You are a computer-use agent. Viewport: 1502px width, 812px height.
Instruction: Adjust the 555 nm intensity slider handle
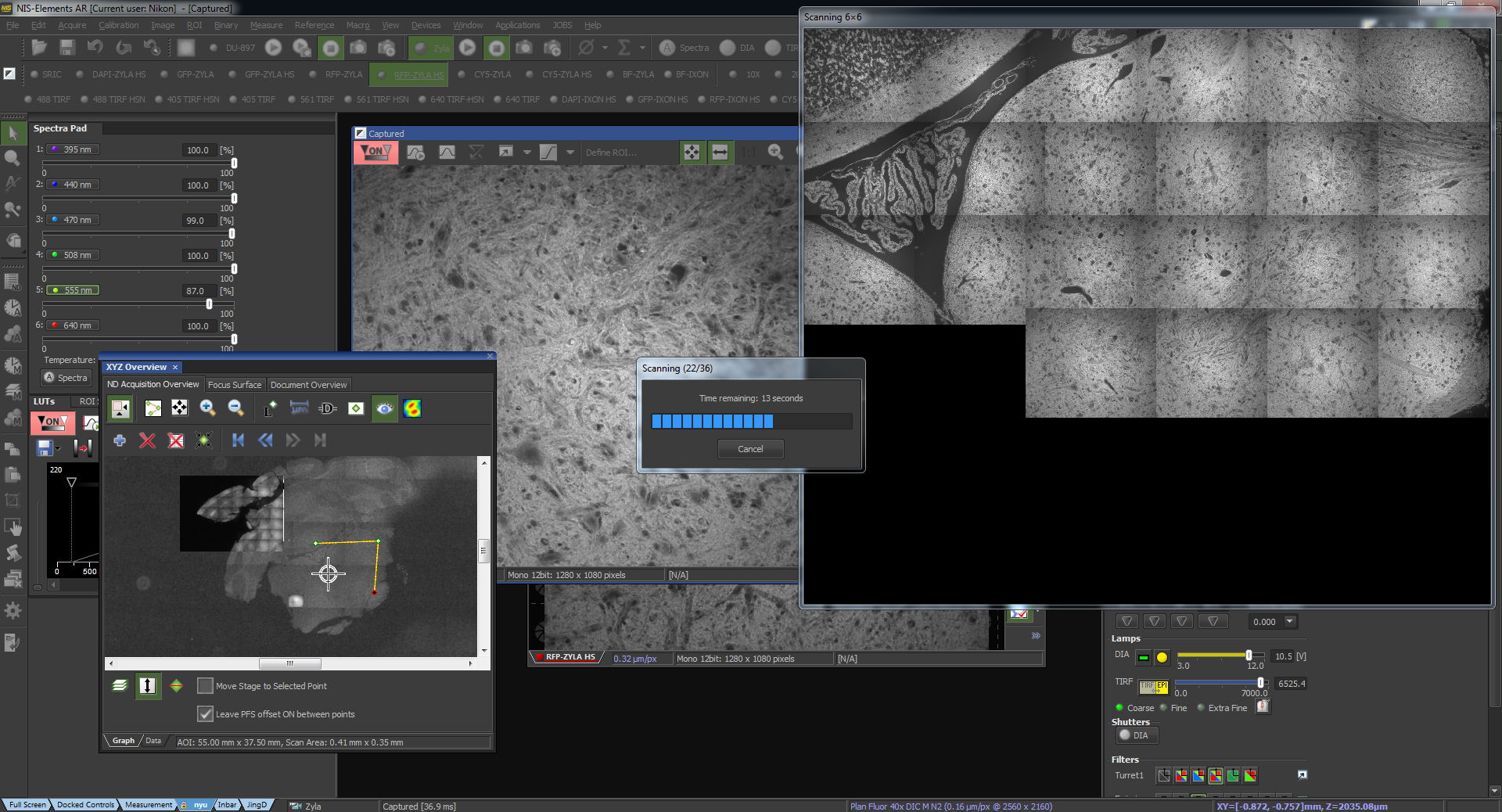209,304
